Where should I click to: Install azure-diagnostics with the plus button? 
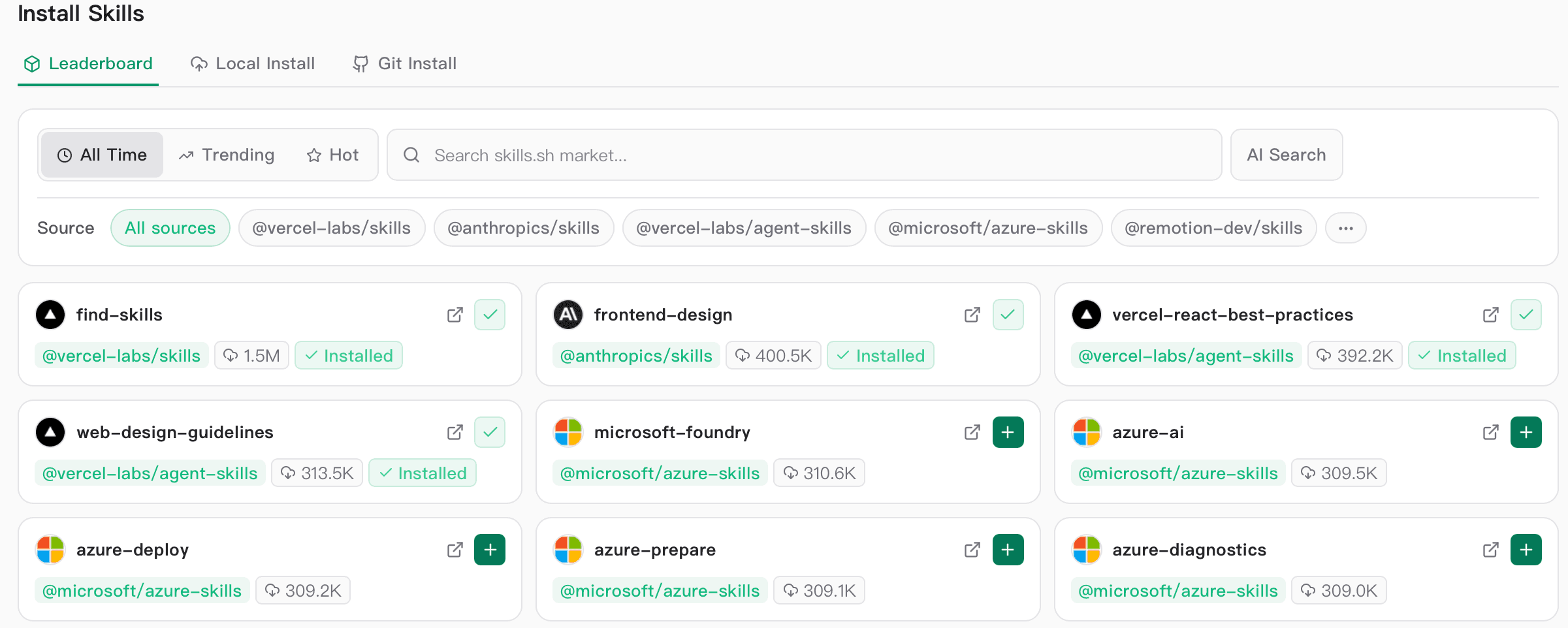(1526, 550)
